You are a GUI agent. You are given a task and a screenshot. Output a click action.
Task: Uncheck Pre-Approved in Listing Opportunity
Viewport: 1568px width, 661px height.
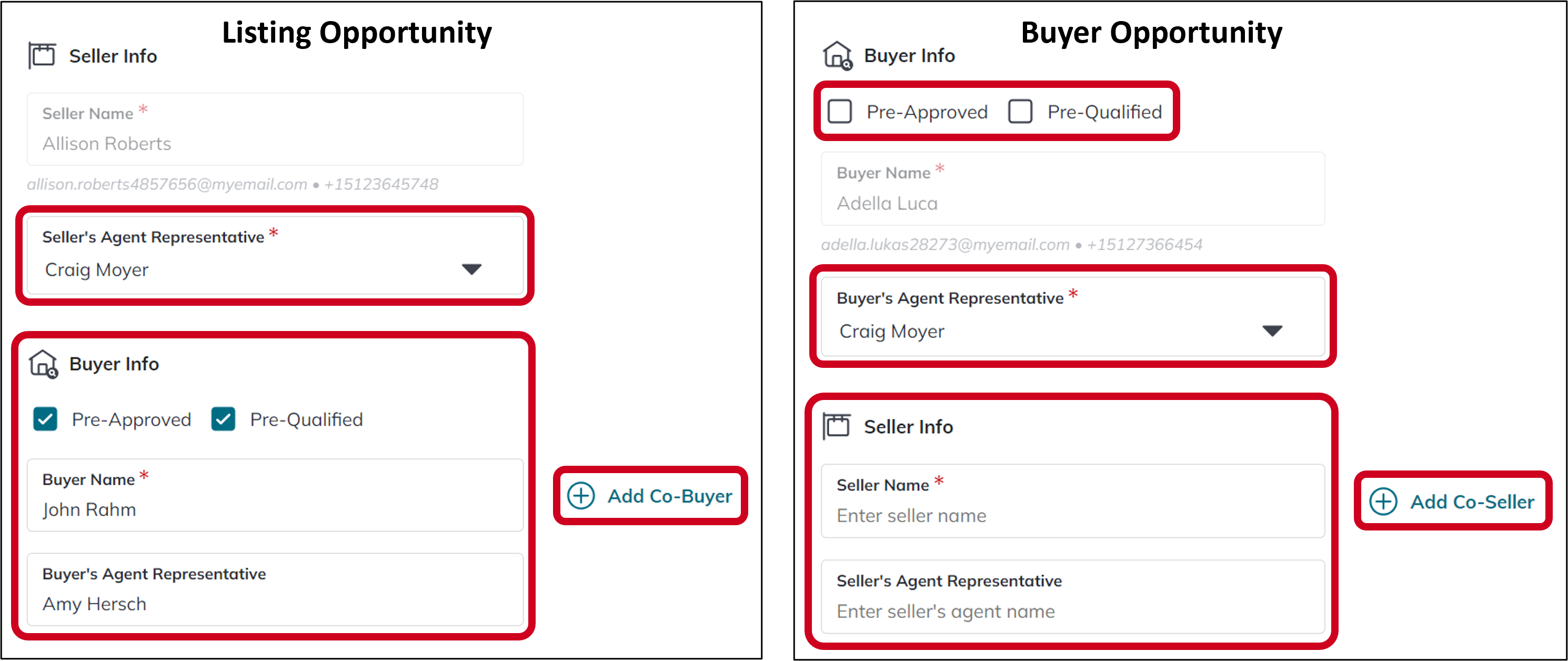(x=45, y=419)
